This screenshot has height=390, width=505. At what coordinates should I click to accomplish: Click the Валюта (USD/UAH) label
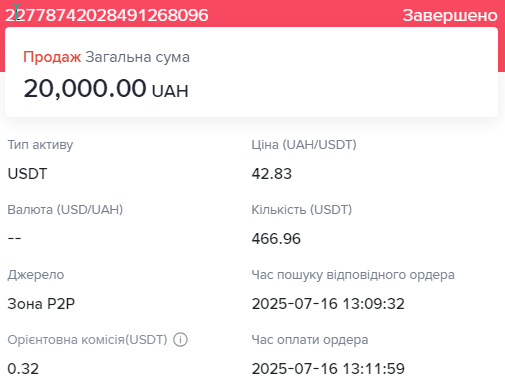click(x=65, y=210)
